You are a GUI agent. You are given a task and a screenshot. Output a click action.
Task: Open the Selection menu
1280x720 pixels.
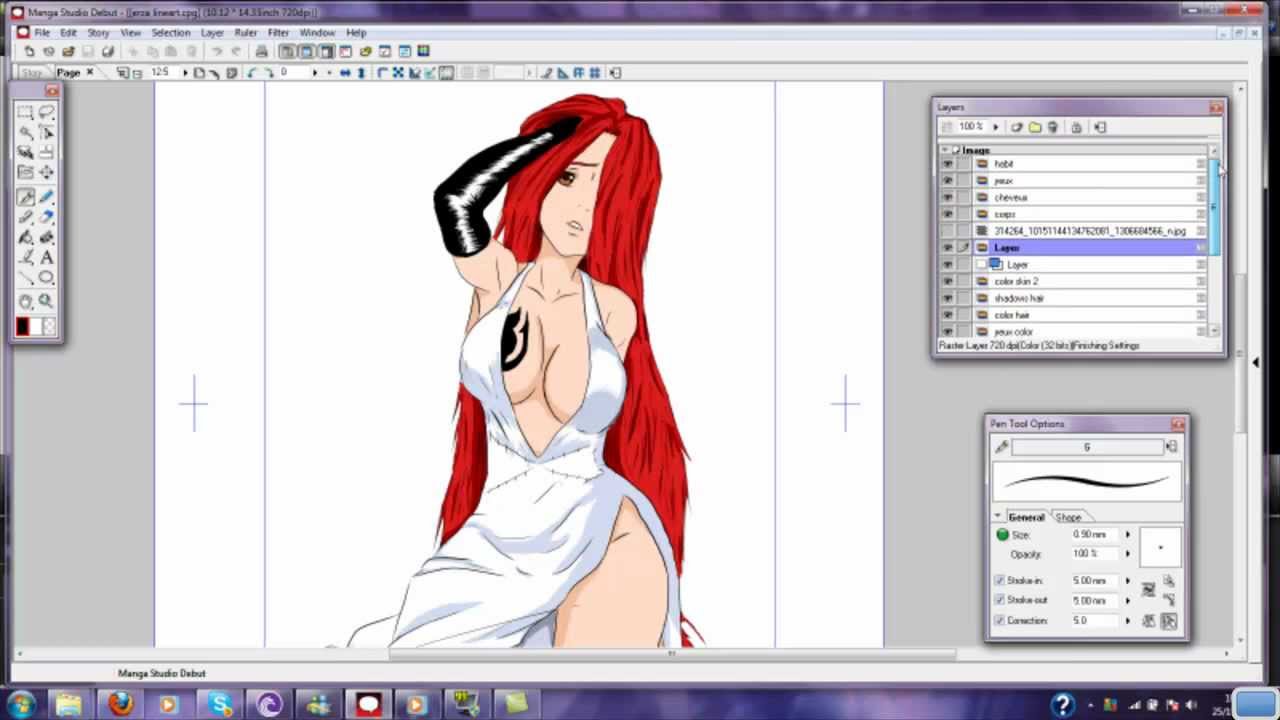pyautogui.click(x=171, y=32)
